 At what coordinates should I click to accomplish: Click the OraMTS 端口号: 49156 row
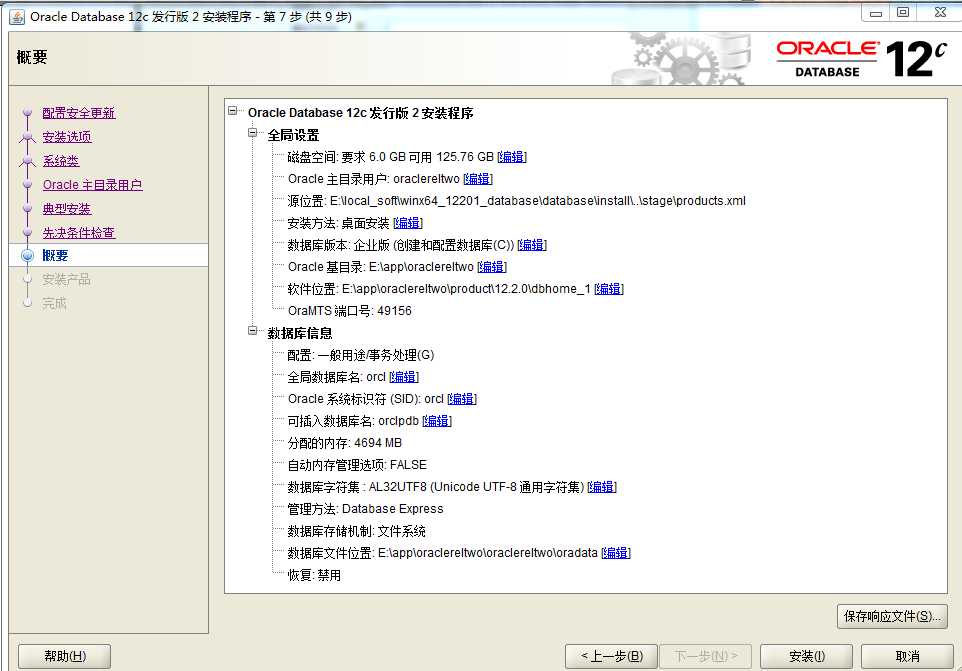[x=350, y=311]
